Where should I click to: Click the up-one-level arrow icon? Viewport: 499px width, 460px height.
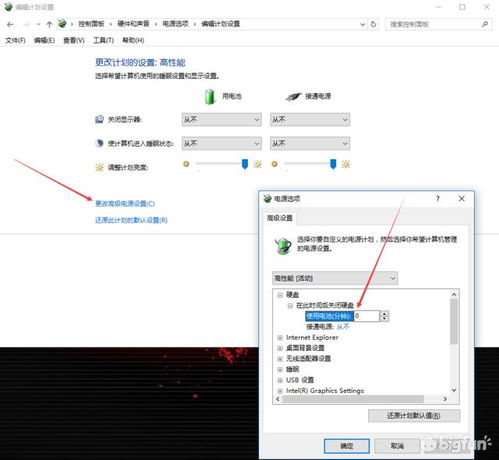pos(49,24)
